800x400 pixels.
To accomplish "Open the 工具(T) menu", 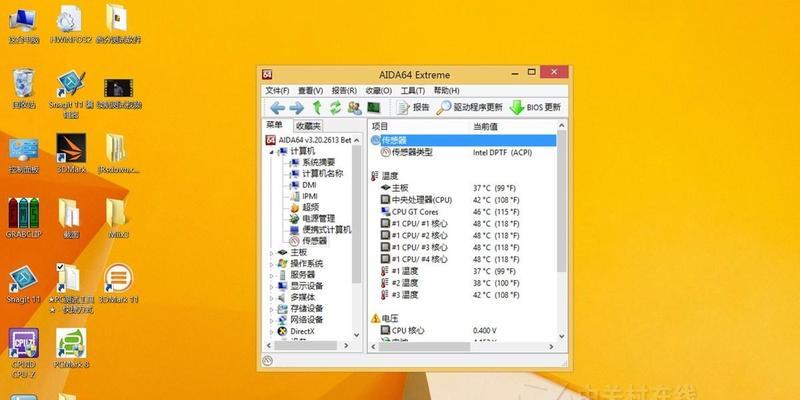I will 413,90.
